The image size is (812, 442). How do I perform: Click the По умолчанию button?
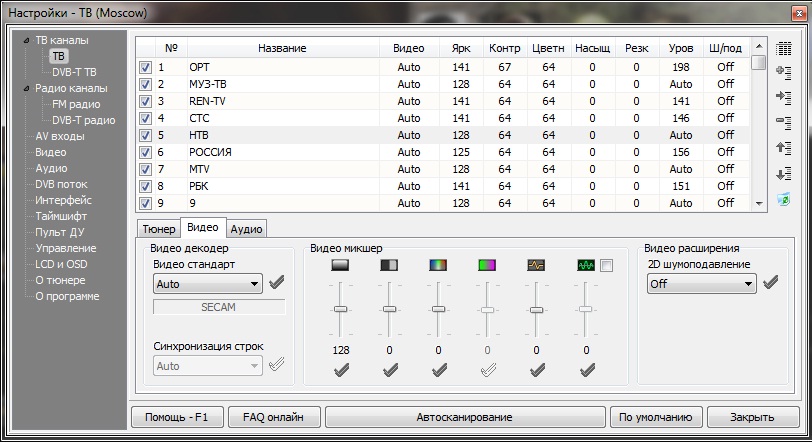(654, 417)
